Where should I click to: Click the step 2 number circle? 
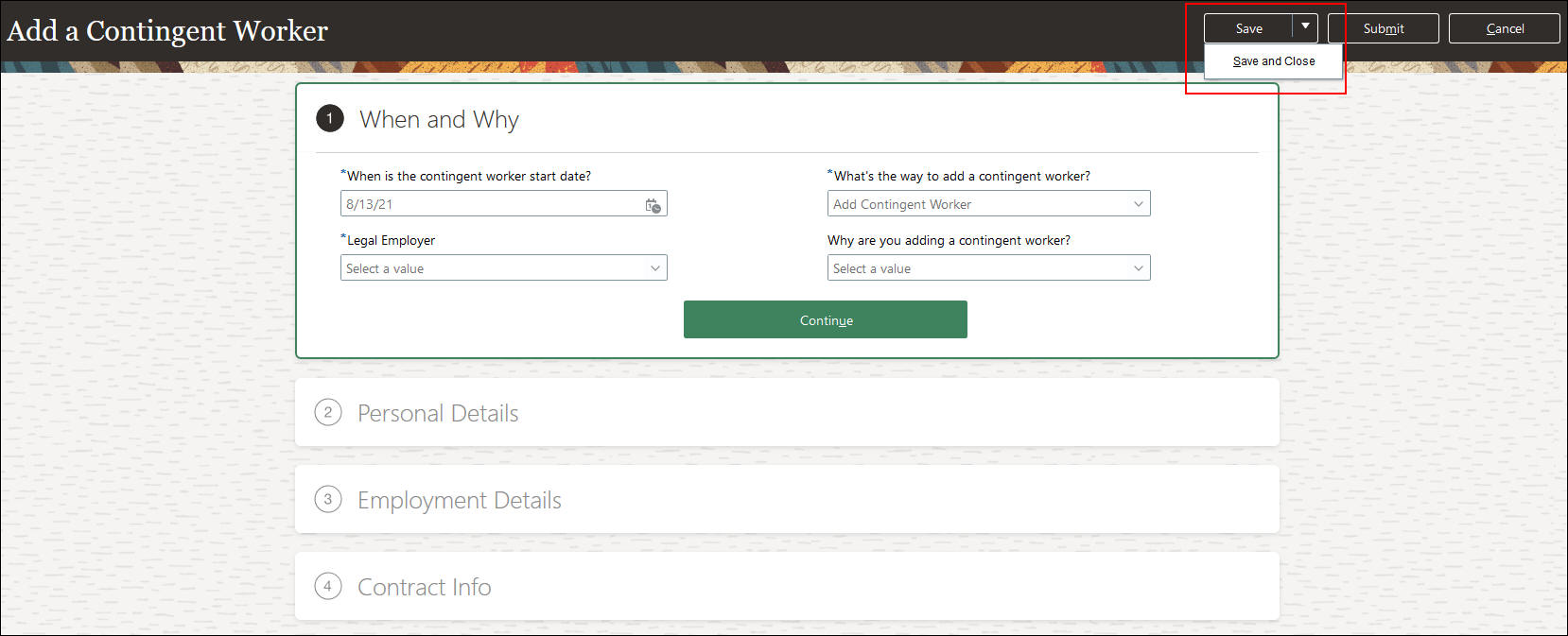click(327, 413)
